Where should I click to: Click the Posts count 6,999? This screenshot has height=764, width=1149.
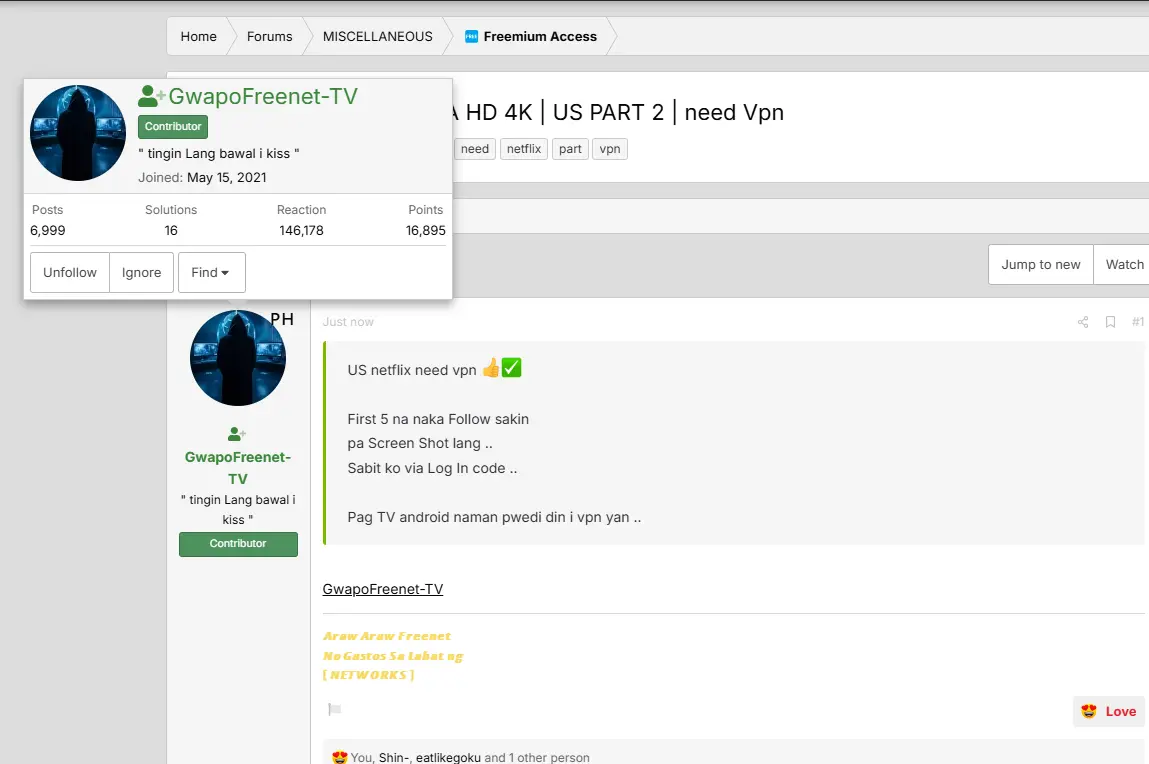[x=48, y=230]
